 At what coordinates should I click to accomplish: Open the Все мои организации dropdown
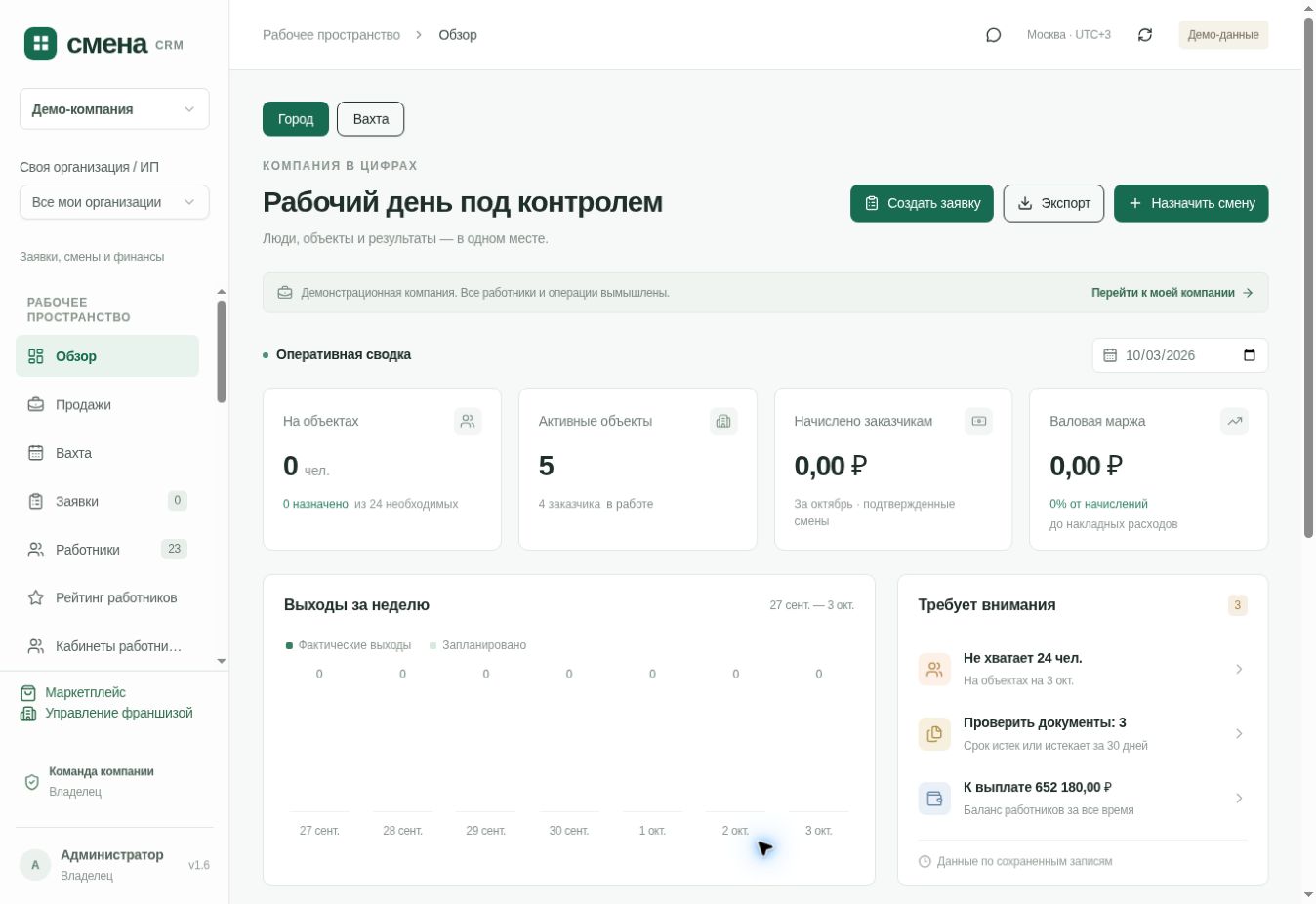(x=114, y=202)
